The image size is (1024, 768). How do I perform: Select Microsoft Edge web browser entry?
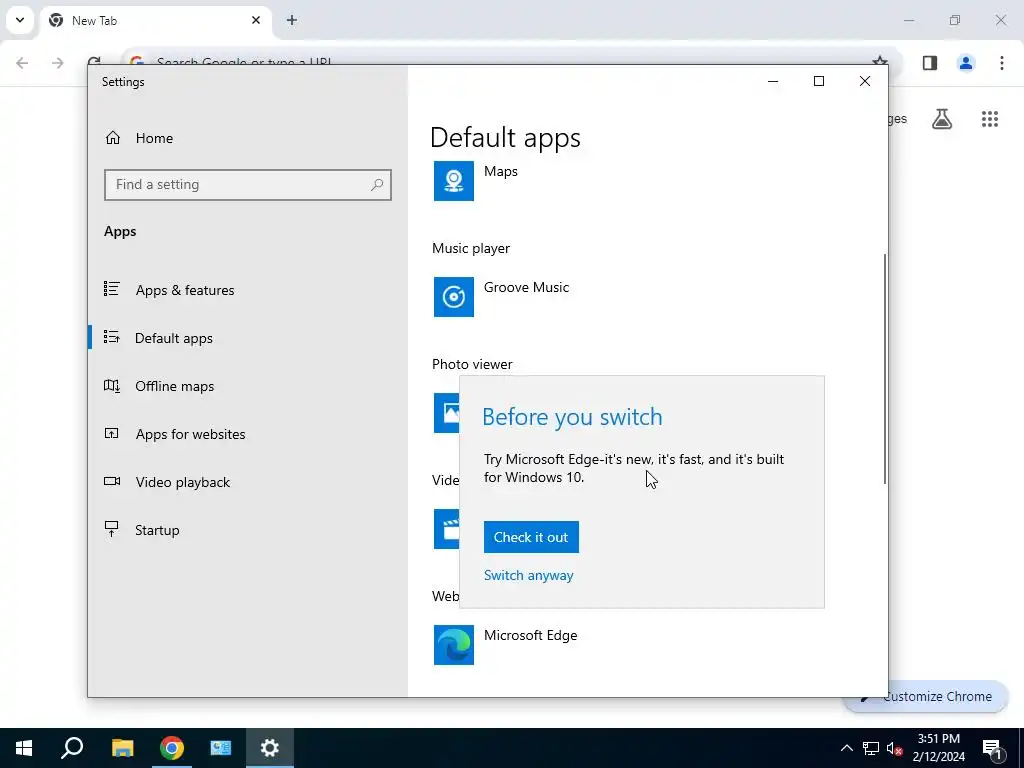[506, 645]
